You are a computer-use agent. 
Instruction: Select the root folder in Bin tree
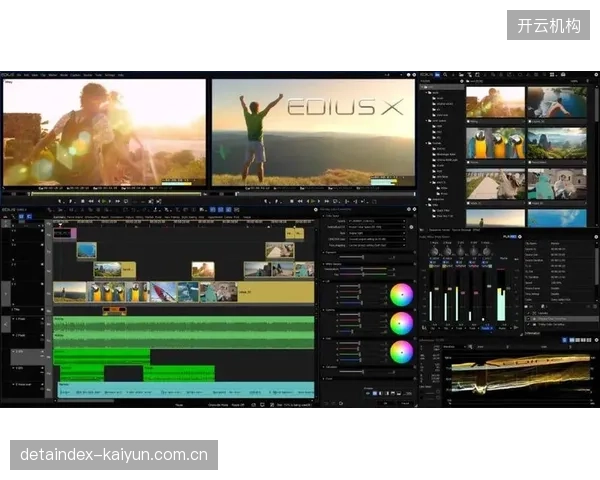click(x=442, y=87)
